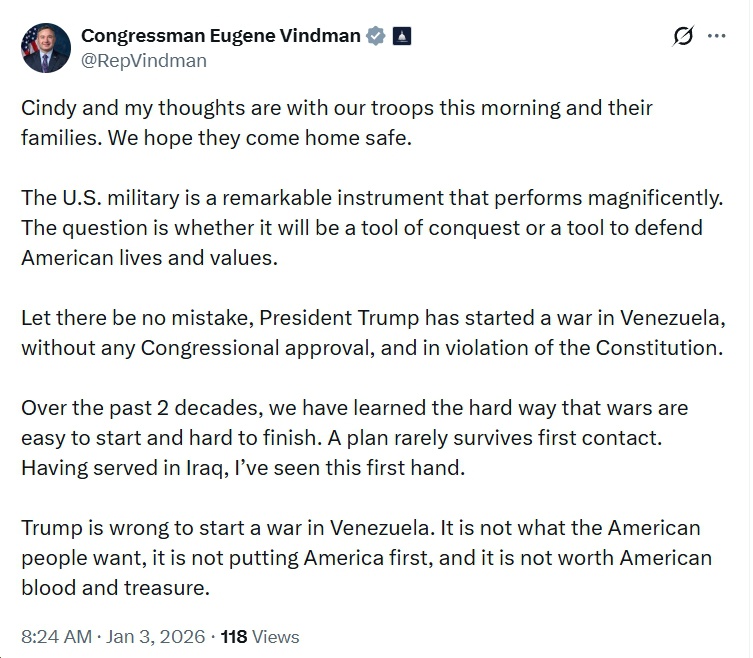The height and width of the screenshot is (658, 753).
Task: Open Grok via the slashed-circle icon
Action: tap(683, 36)
